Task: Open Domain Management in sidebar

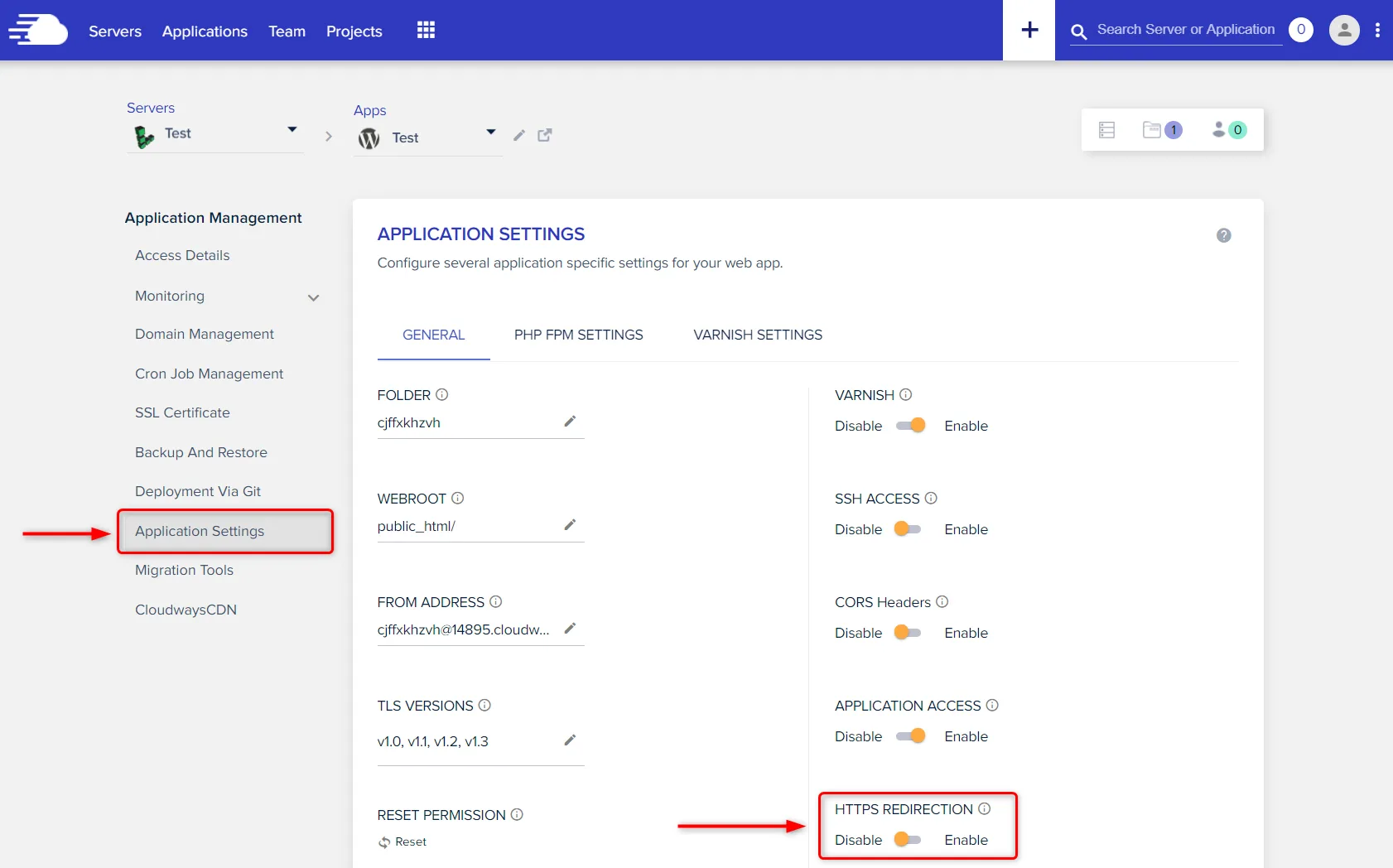Action: [x=205, y=334]
